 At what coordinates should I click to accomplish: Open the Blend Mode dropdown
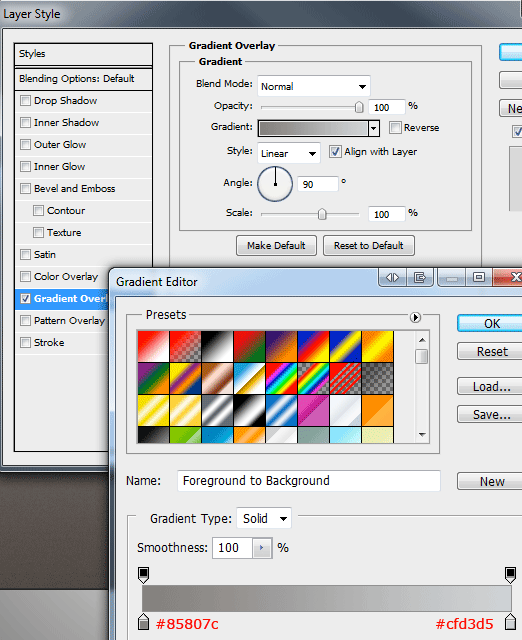tap(313, 86)
